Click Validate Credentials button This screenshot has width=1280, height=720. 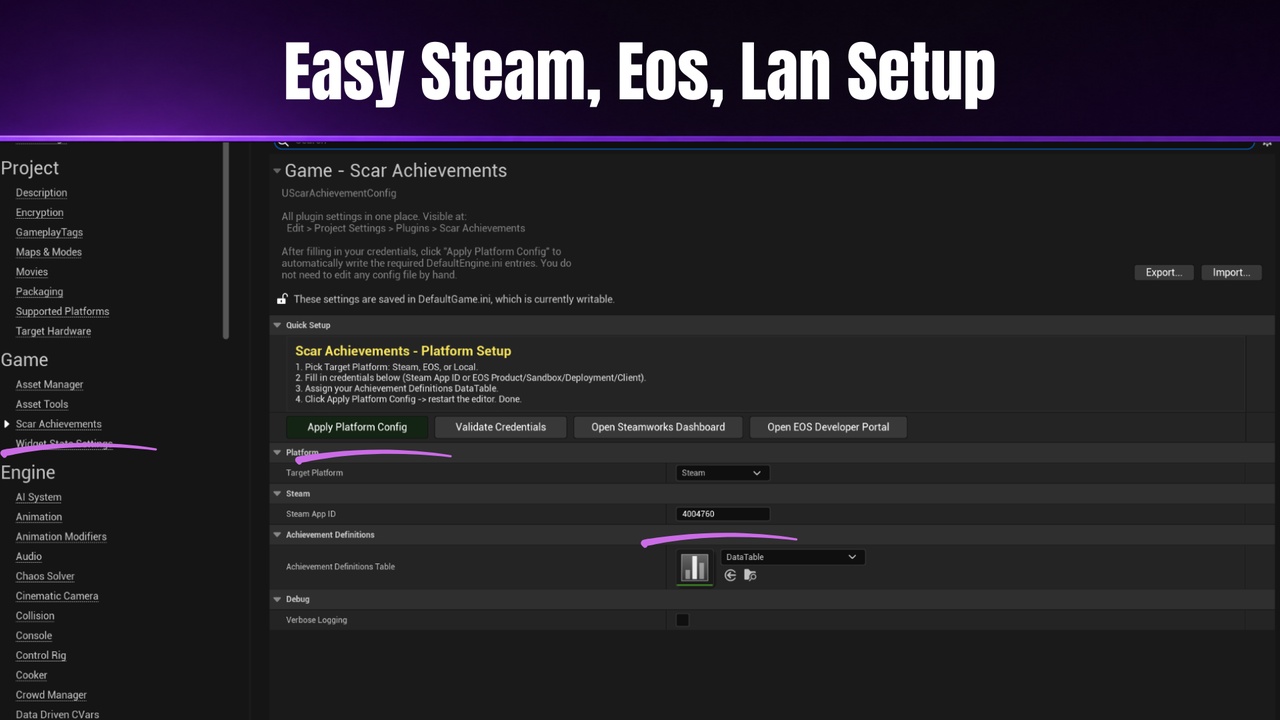pos(501,427)
